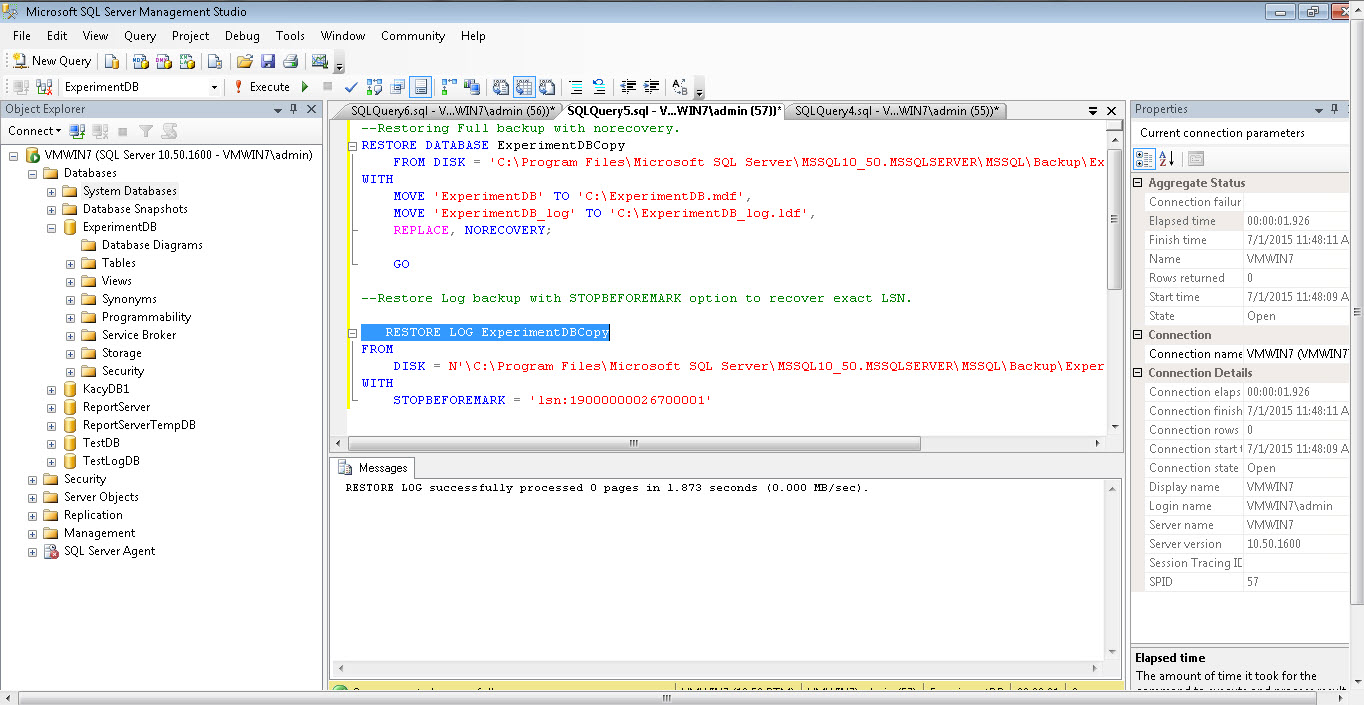Switch output to Results to Grid

pos(524,87)
